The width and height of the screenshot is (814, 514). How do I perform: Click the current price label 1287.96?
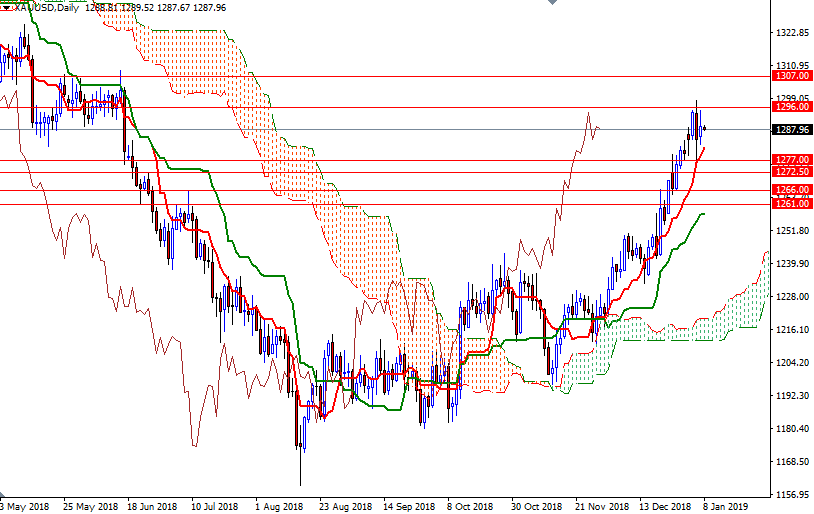[x=791, y=129]
